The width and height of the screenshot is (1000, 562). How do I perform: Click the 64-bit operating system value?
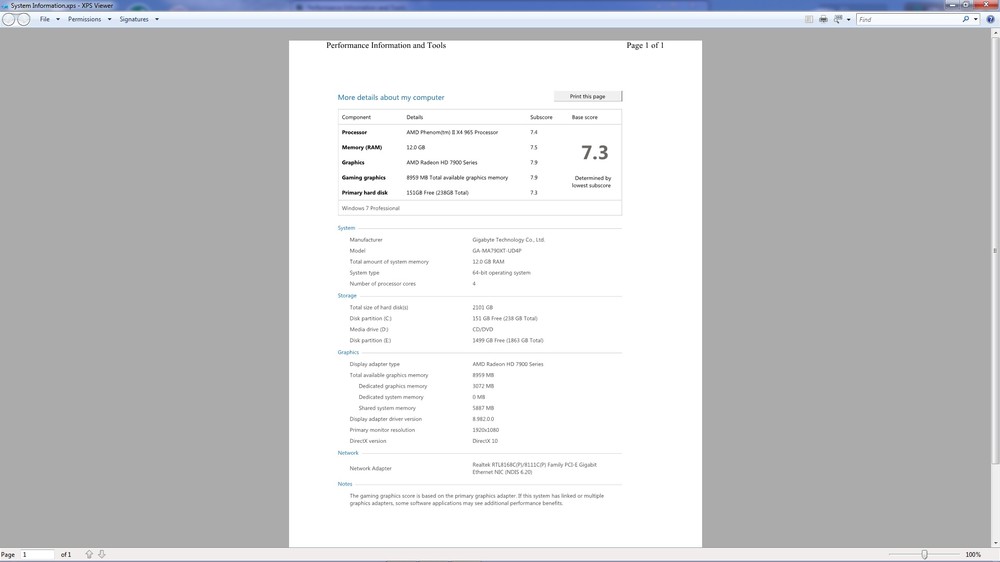click(501, 273)
